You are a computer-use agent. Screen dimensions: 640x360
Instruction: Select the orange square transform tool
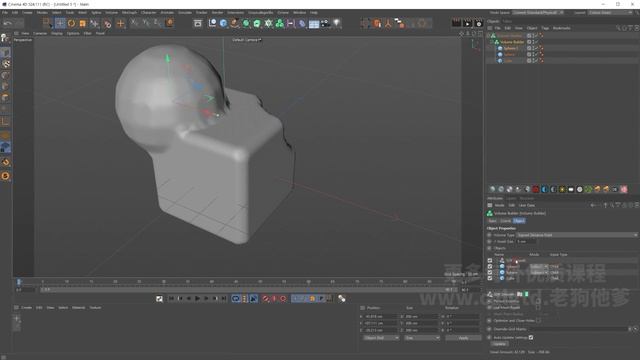coord(83,23)
